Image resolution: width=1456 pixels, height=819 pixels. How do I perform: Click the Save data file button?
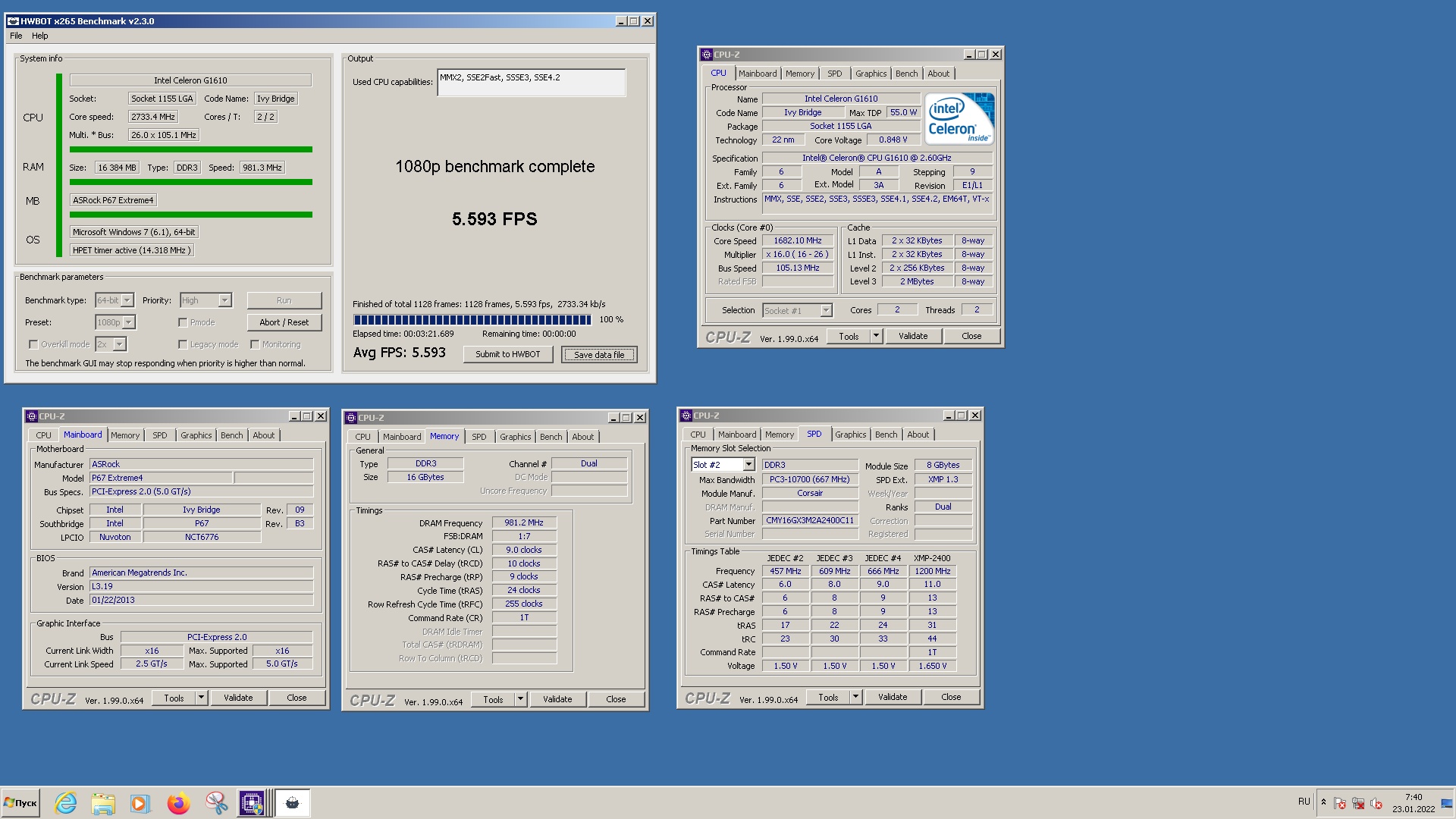[x=599, y=354]
